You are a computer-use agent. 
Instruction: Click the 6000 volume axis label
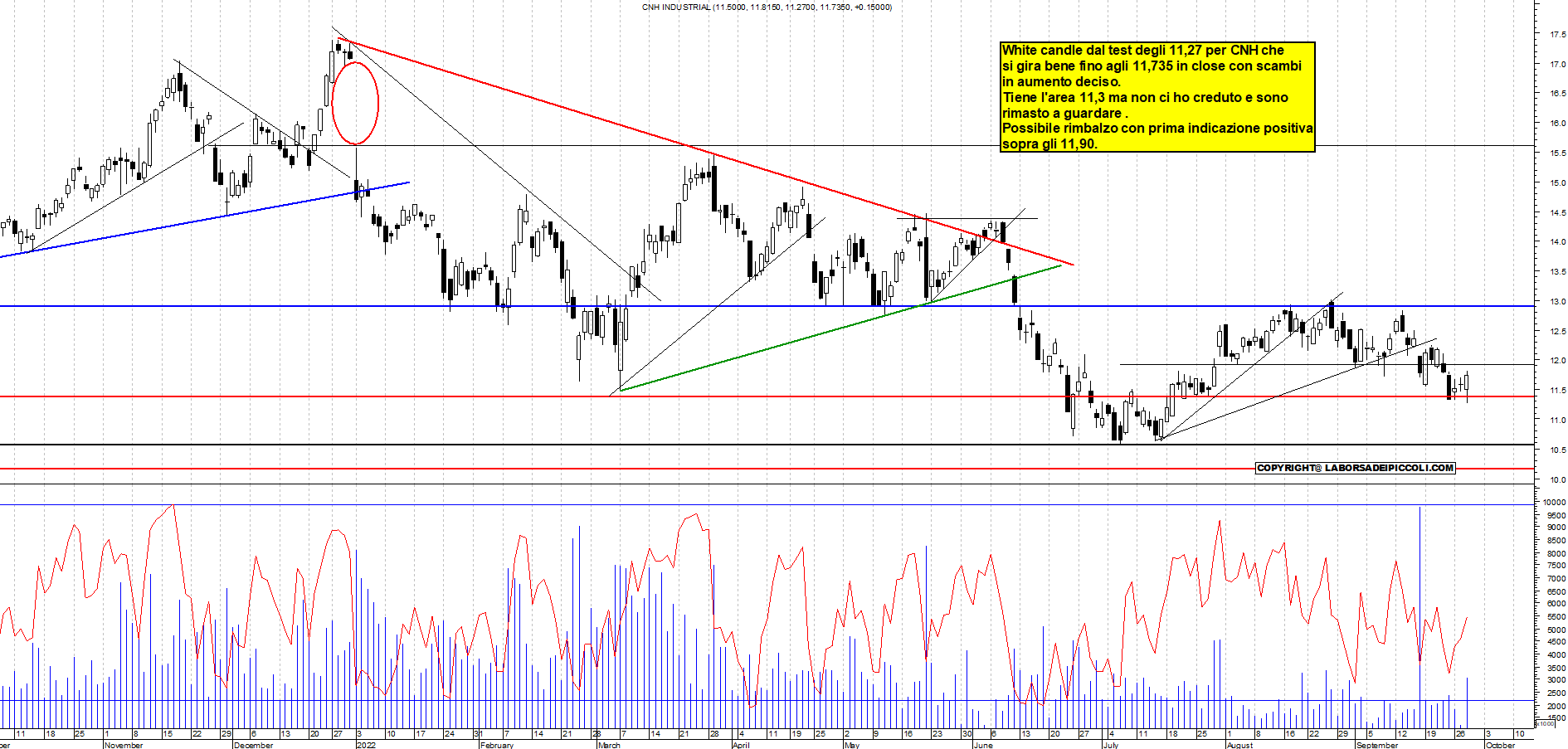point(1556,604)
